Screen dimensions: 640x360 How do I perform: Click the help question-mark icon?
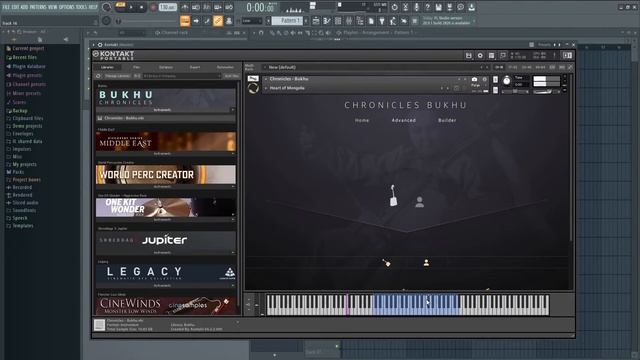[427, 7]
